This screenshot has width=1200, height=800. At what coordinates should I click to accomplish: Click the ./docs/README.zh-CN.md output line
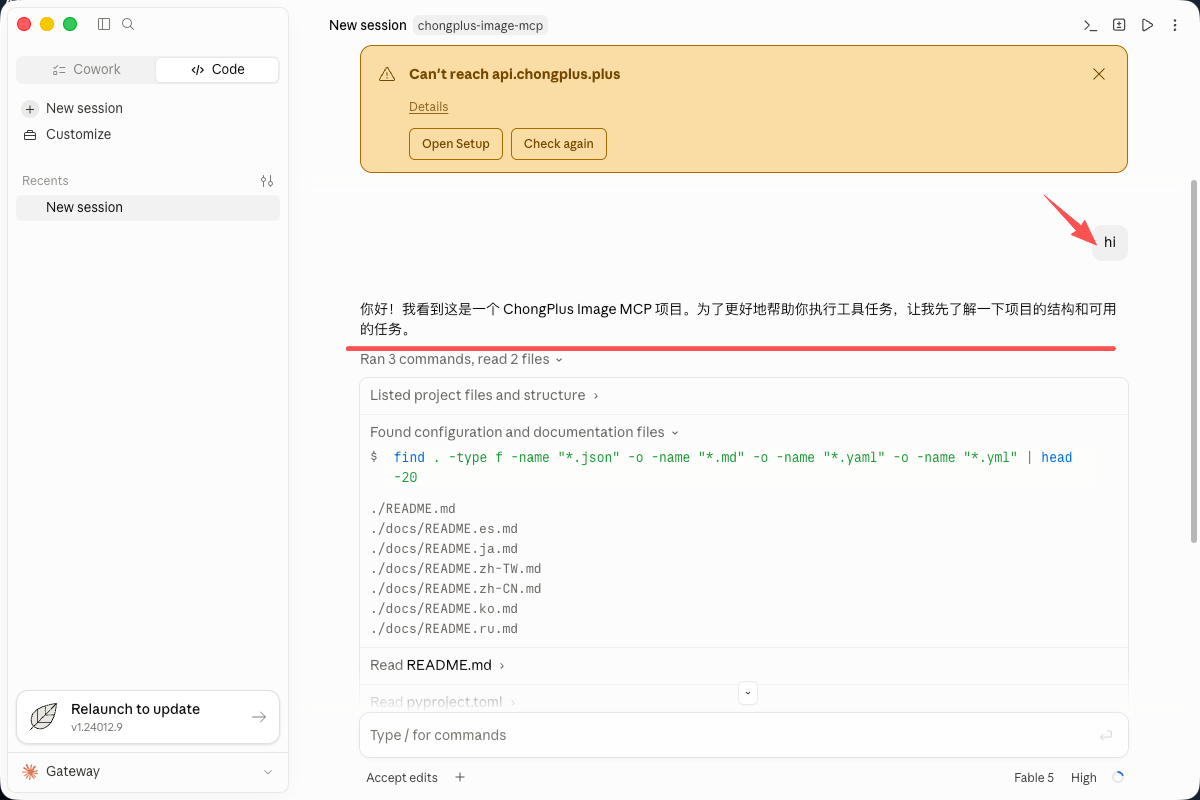coord(456,589)
